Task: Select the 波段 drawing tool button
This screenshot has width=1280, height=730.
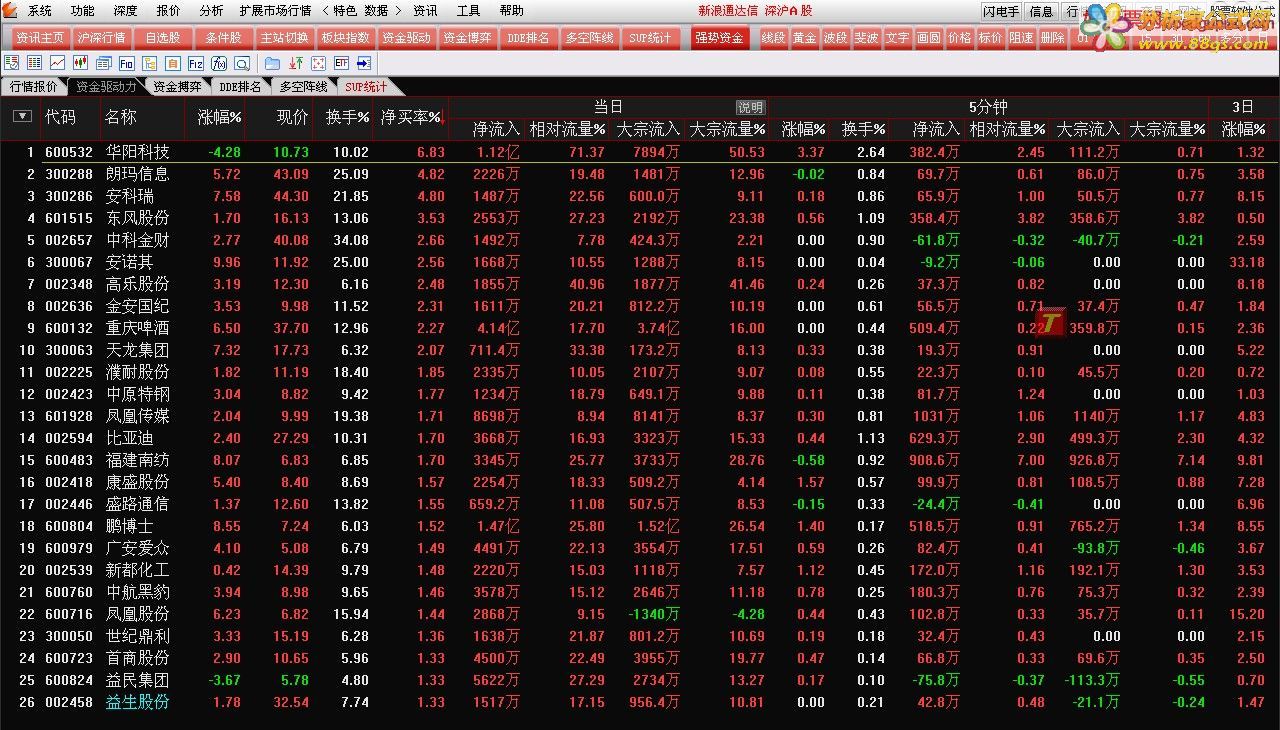Action: pyautogui.click(x=835, y=38)
